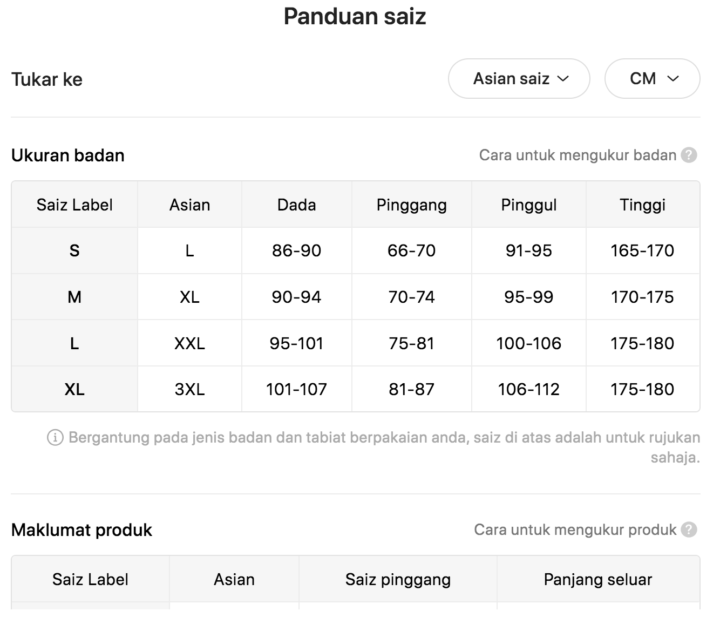Click the Panjang seluar column header
This screenshot has width=720, height=638.
pyautogui.click(x=598, y=579)
